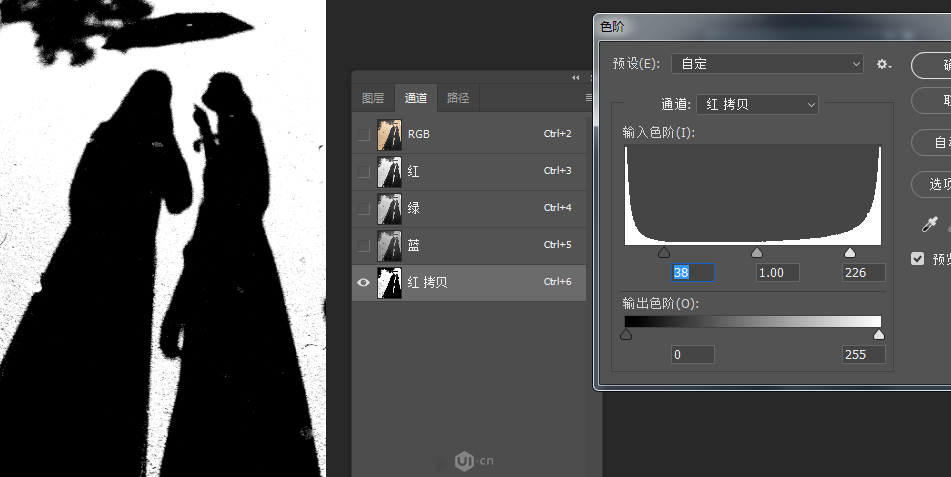Click the RGB channel thumbnail
The image size is (951, 477).
[x=388, y=134]
